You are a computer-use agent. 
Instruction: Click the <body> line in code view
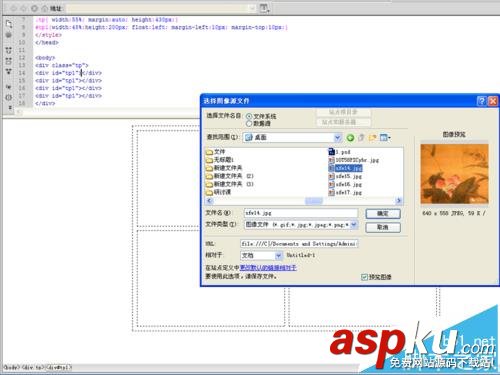point(45,58)
